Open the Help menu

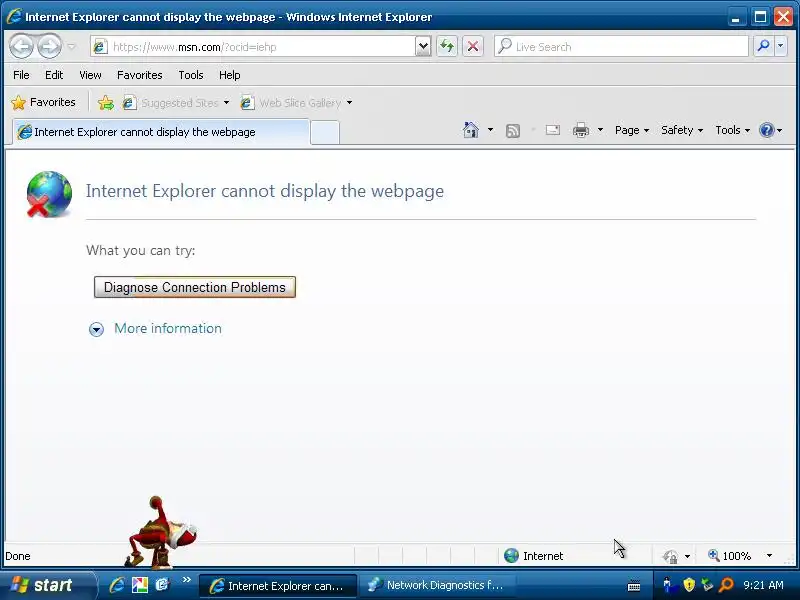tap(230, 75)
